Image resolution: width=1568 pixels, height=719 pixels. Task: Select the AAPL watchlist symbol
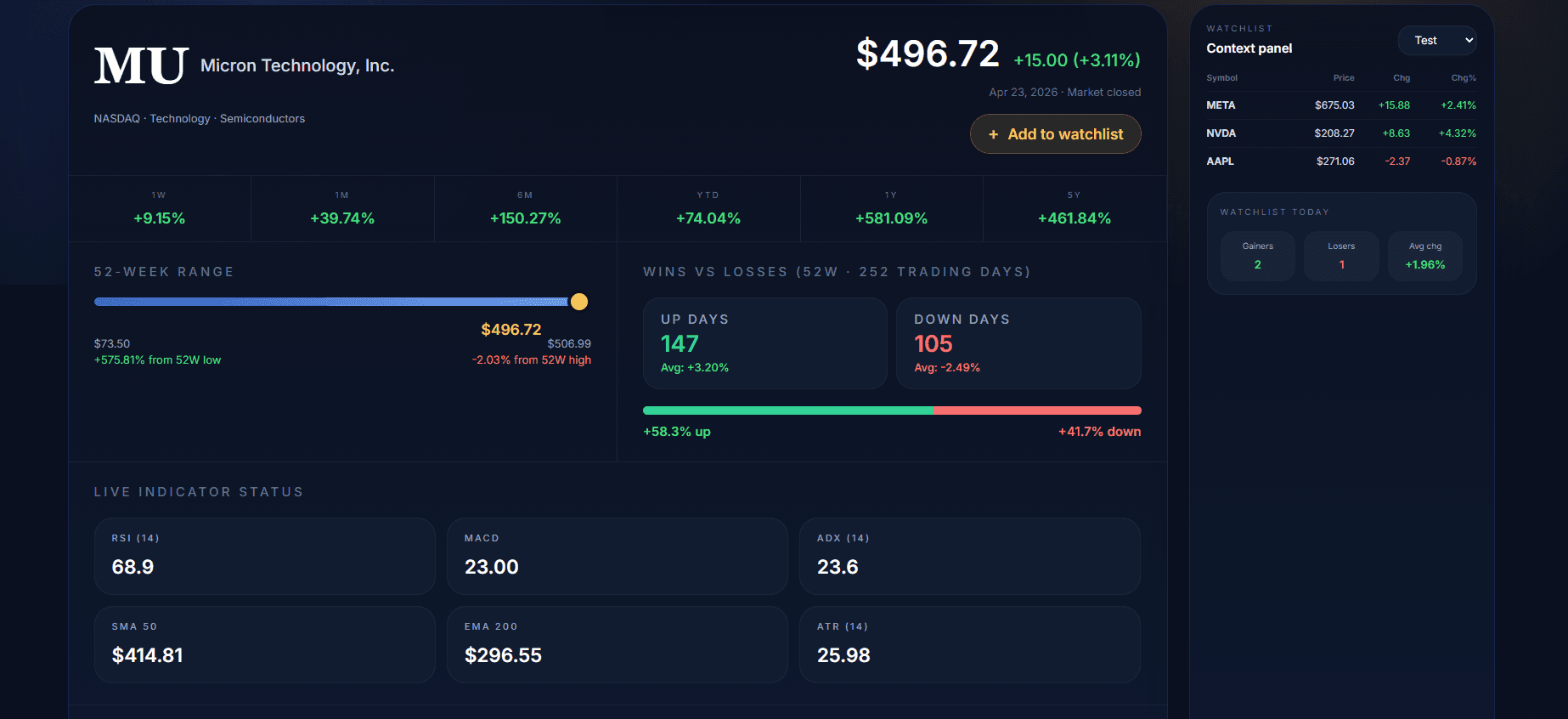1220,161
